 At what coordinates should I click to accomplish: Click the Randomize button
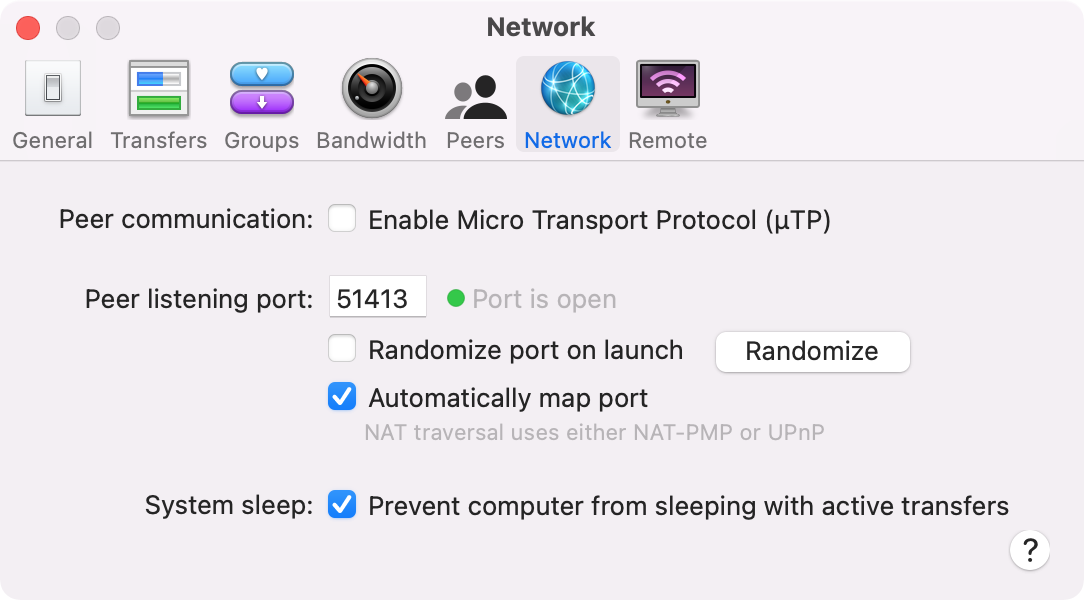(x=812, y=351)
